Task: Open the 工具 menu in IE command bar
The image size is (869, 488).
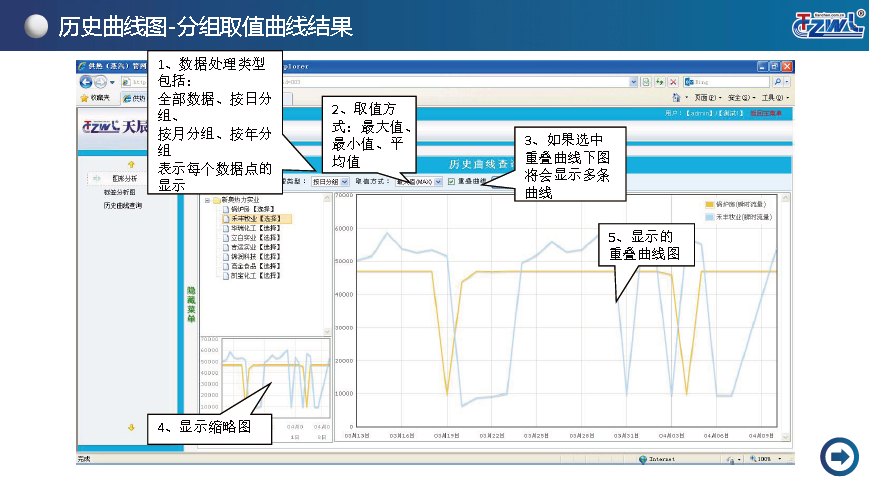Action: click(775, 98)
